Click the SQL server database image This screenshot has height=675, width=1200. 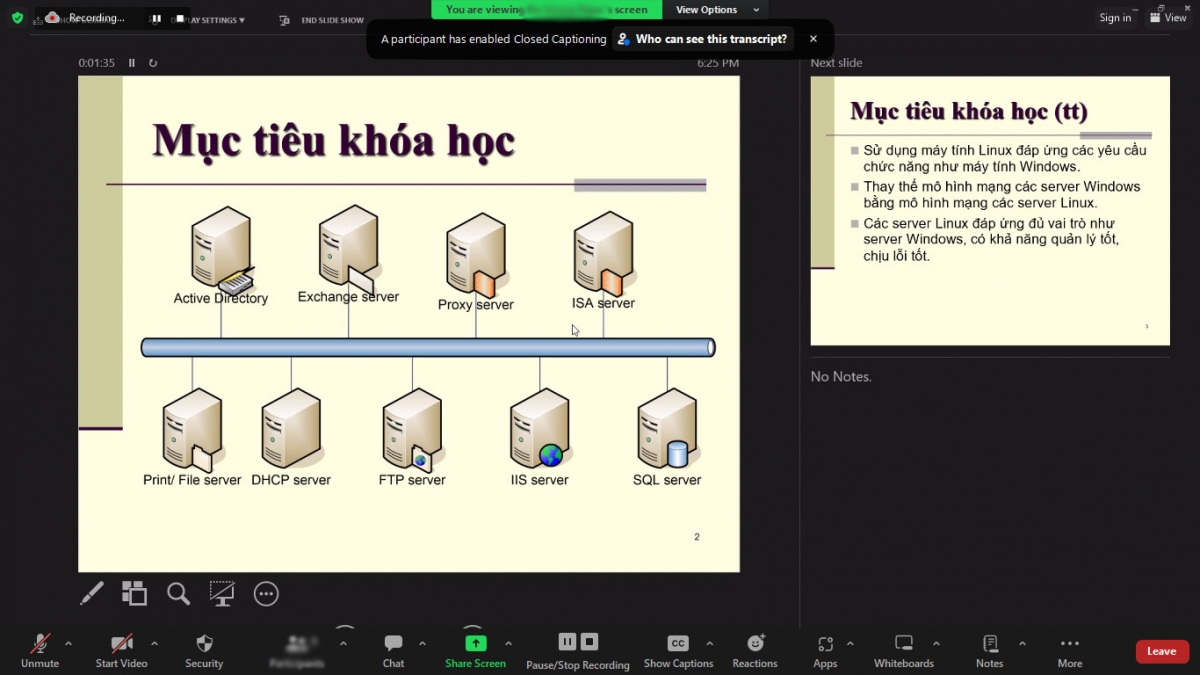coord(667,430)
